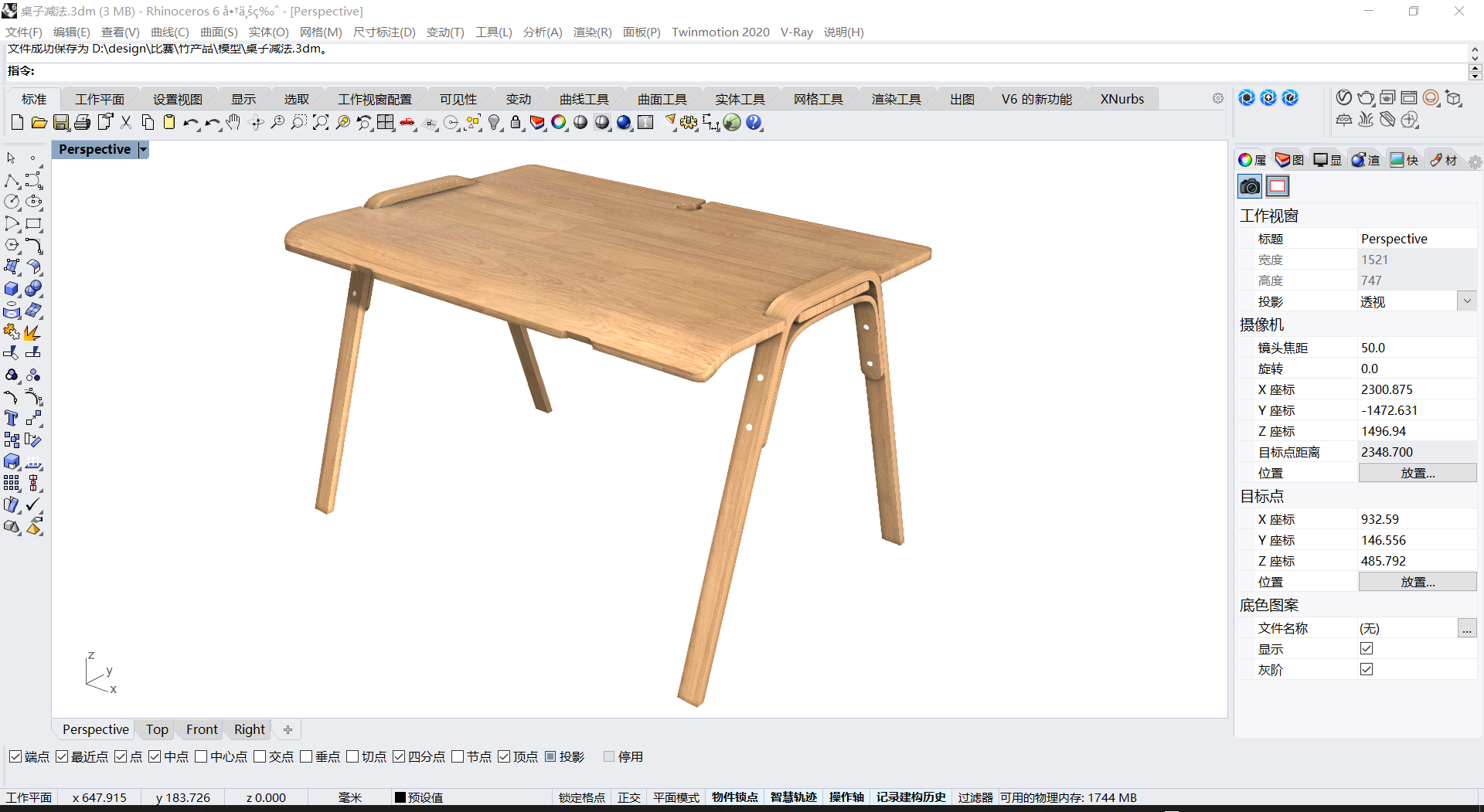Undo the last command with the toolbar icon
1484x812 pixels.
(x=192, y=122)
